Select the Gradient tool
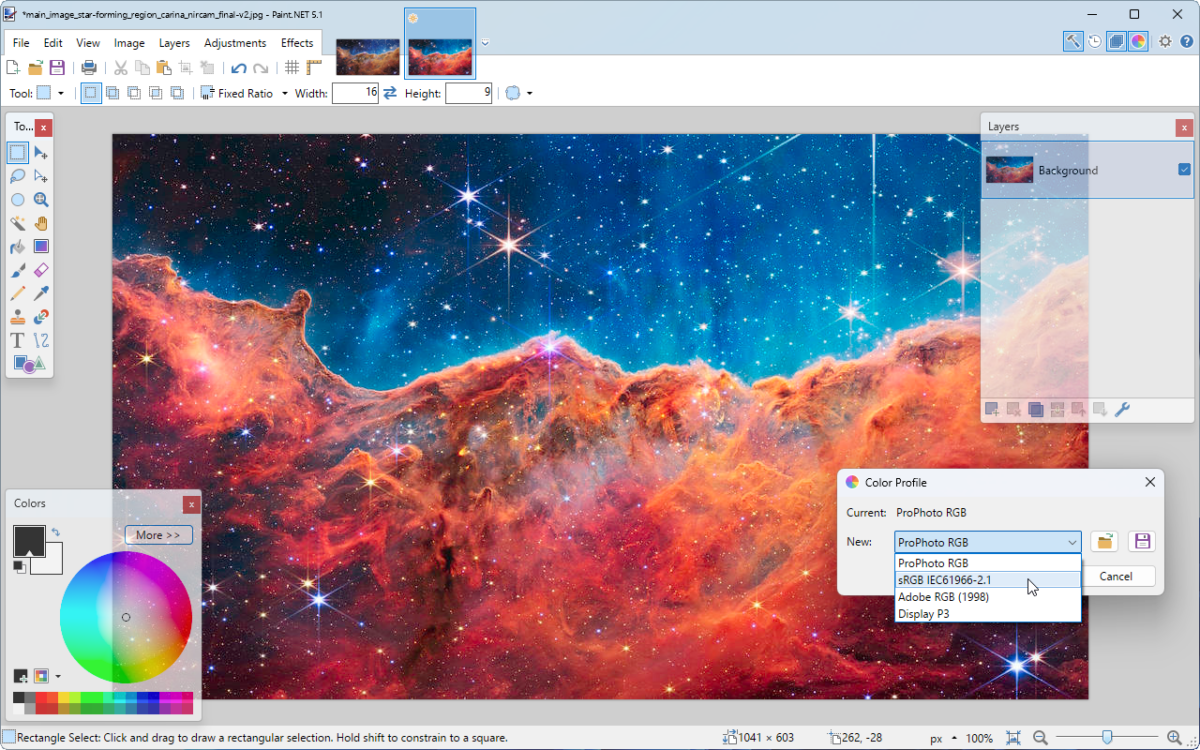Viewport: 1200px width, 750px height. [x=41, y=246]
